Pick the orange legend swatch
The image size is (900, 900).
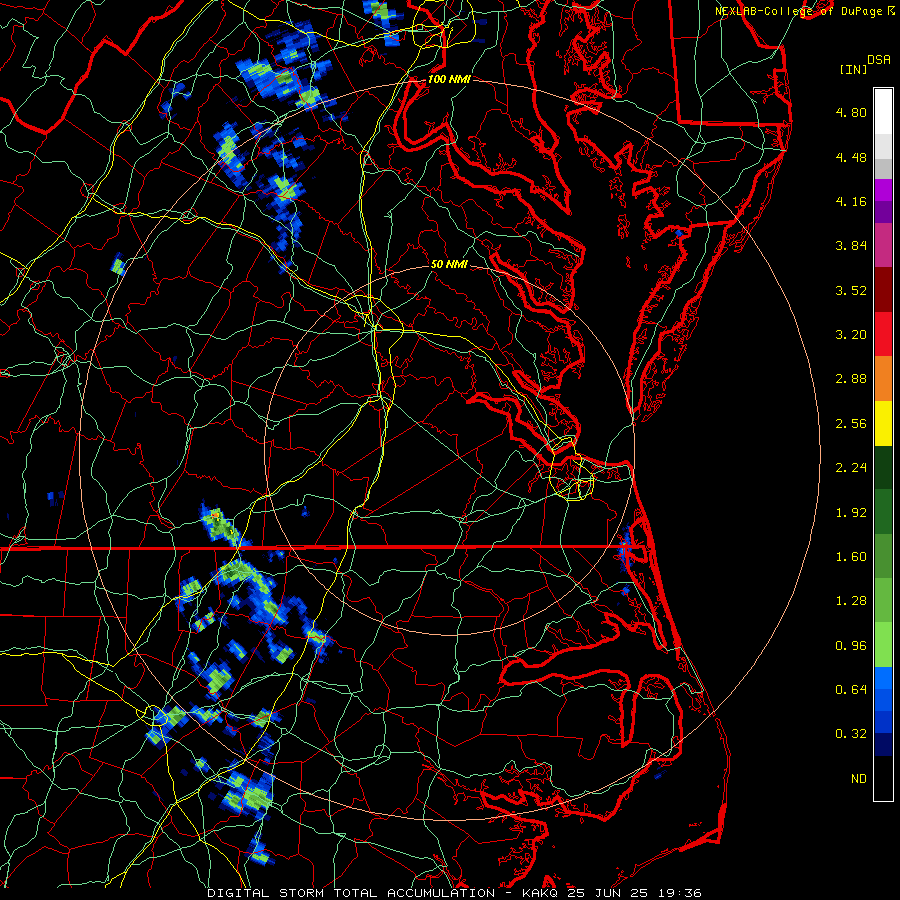[x=883, y=379]
